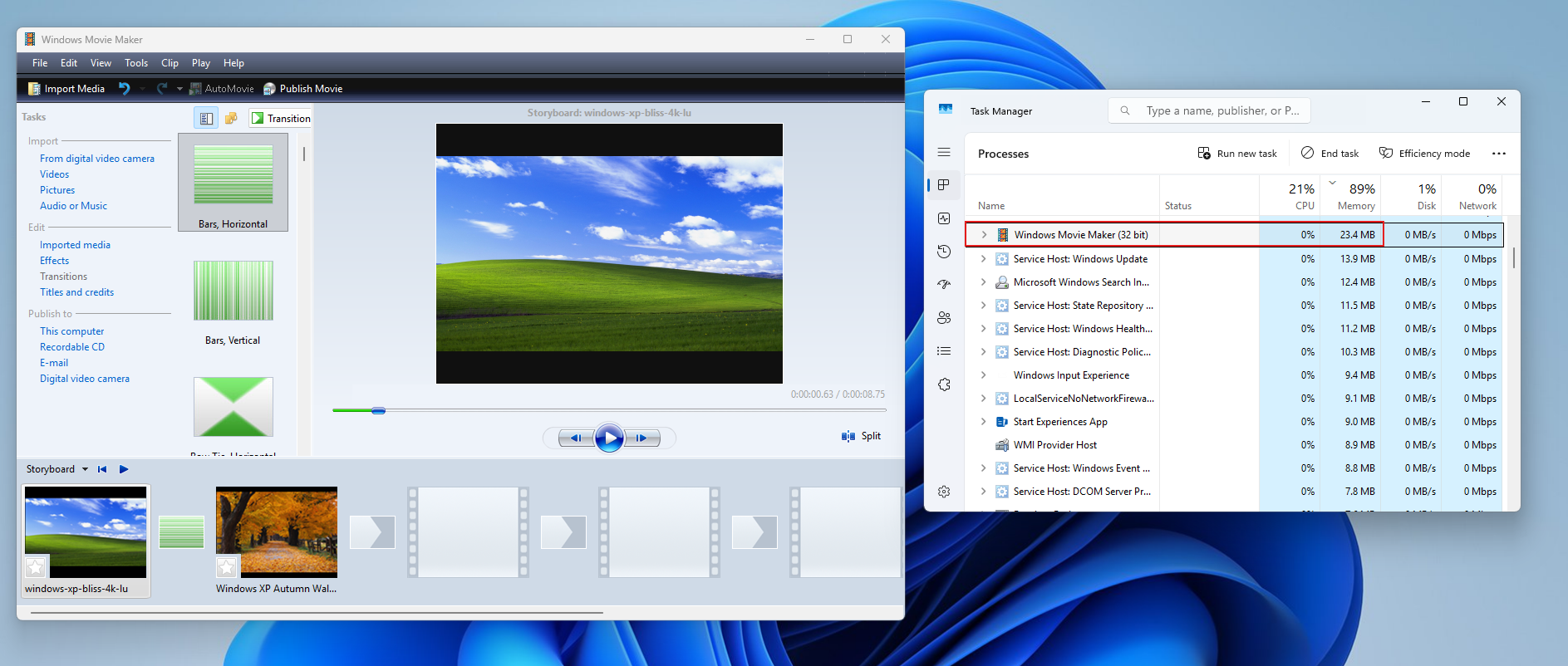Click the transition cell between the first two clips
Screen dimensions: 1568x666
(x=181, y=532)
